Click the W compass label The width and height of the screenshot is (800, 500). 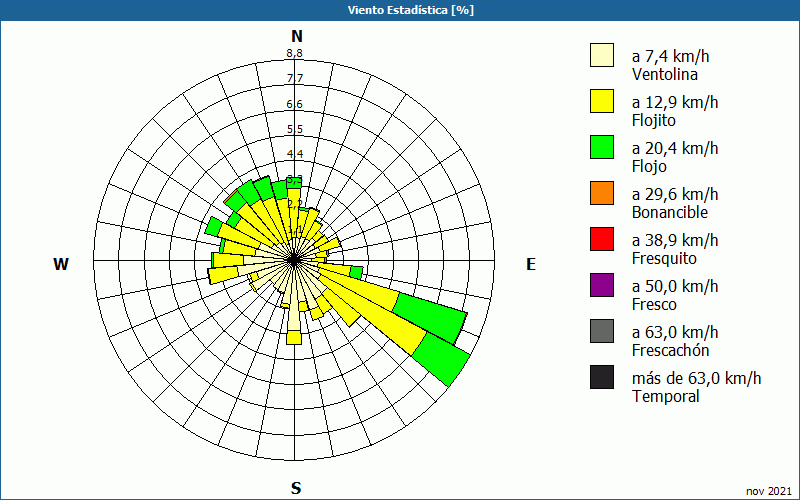click(61, 264)
